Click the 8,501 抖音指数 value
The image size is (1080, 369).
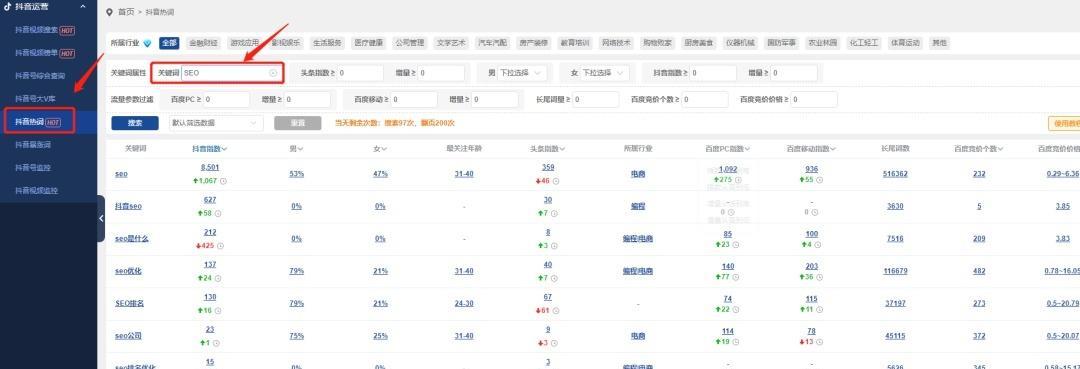click(x=210, y=167)
